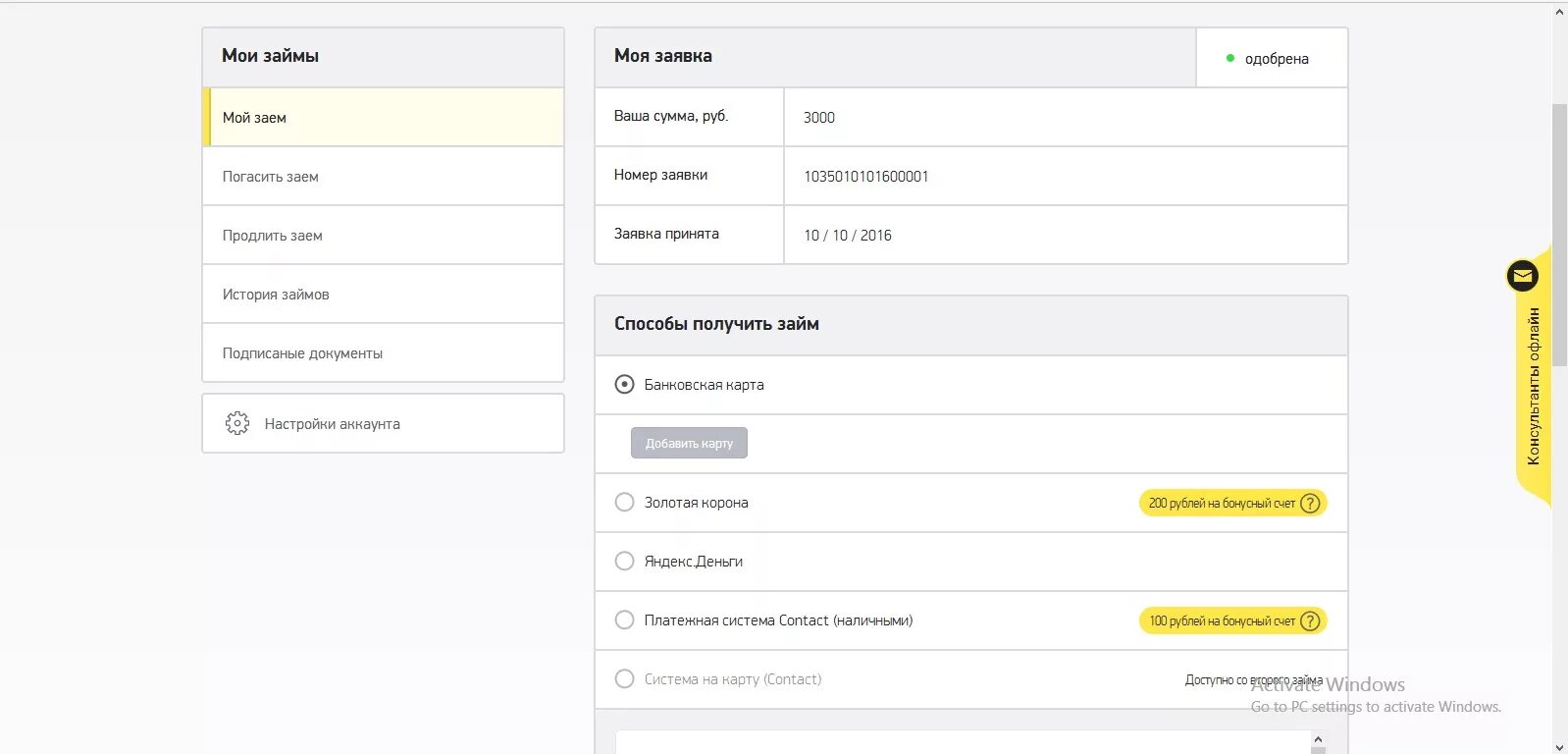The image size is (1568, 754).
Task: Click help icon on 100 рублей bonus badge
Action: click(1310, 620)
